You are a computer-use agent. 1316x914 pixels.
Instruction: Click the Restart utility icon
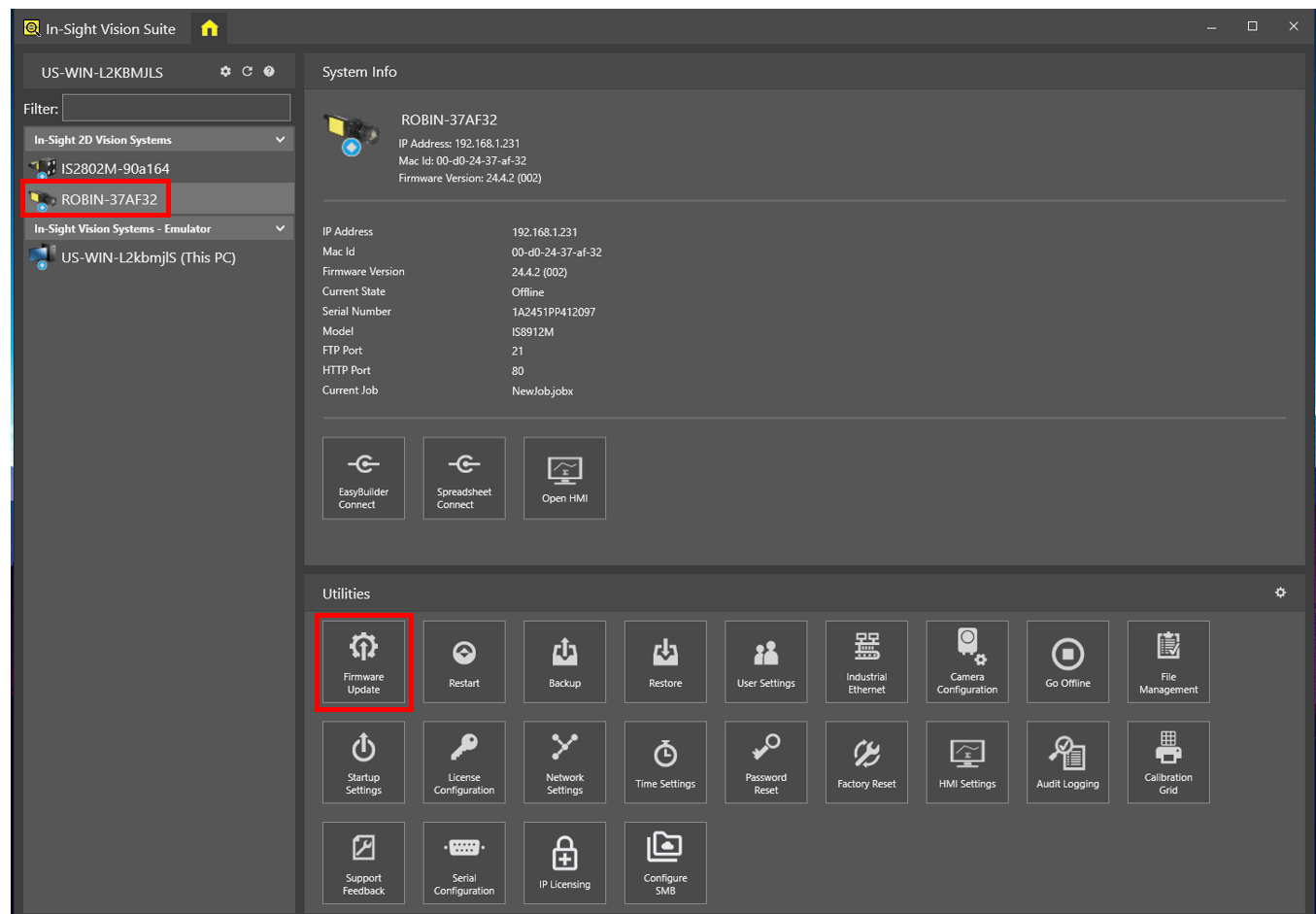tap(464, 661)
